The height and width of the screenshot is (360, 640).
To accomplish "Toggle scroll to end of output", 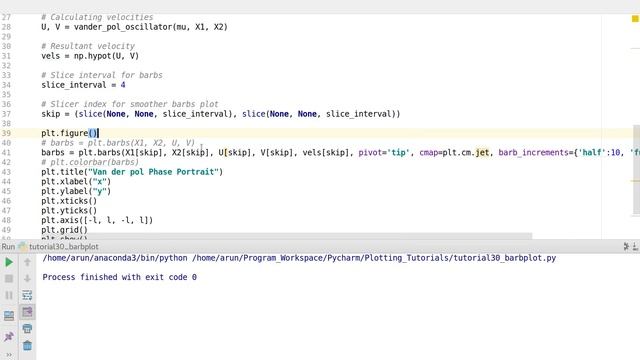I will tap(27, 312).
